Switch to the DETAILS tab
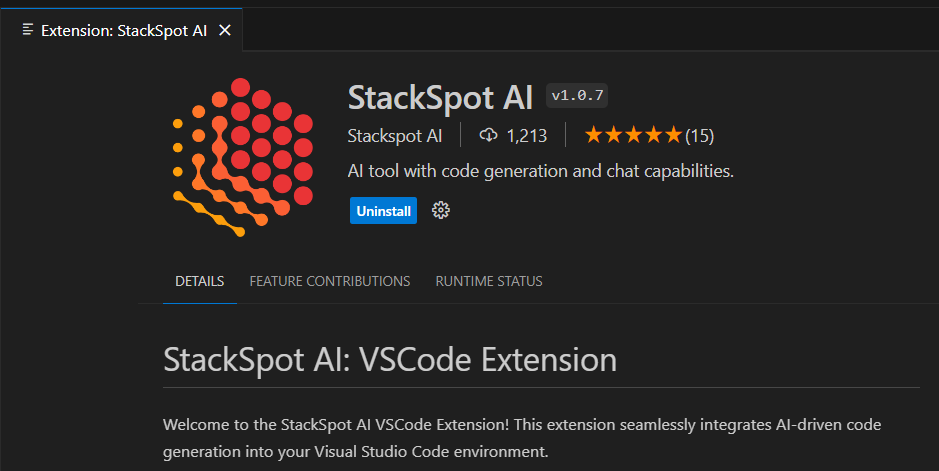Viewport: 939px width, 471px height. tap(199, 281)
